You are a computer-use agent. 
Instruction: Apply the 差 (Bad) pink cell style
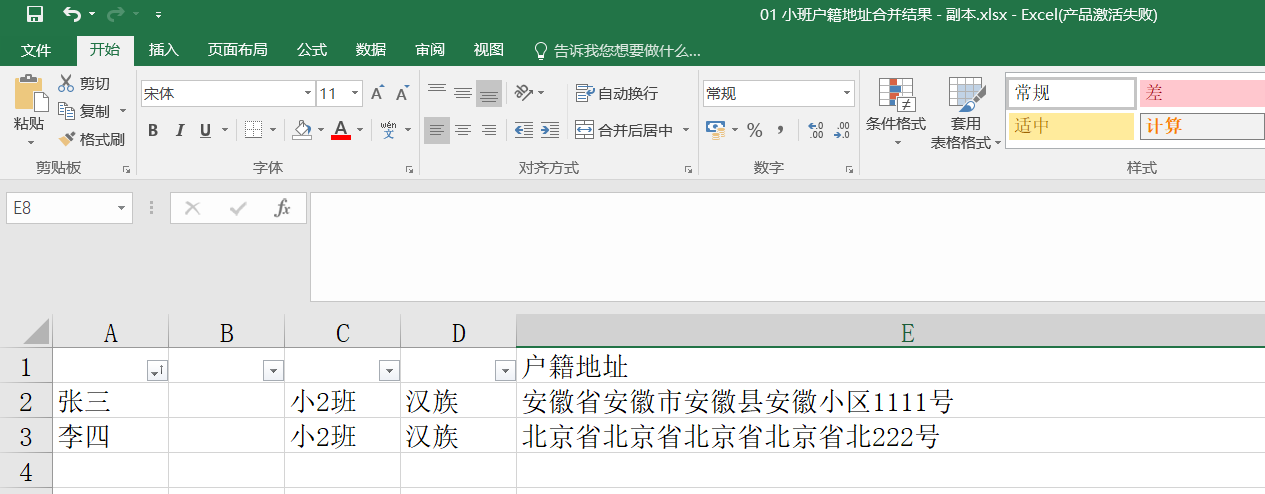pyautogui.click(x=1202, y=93)
